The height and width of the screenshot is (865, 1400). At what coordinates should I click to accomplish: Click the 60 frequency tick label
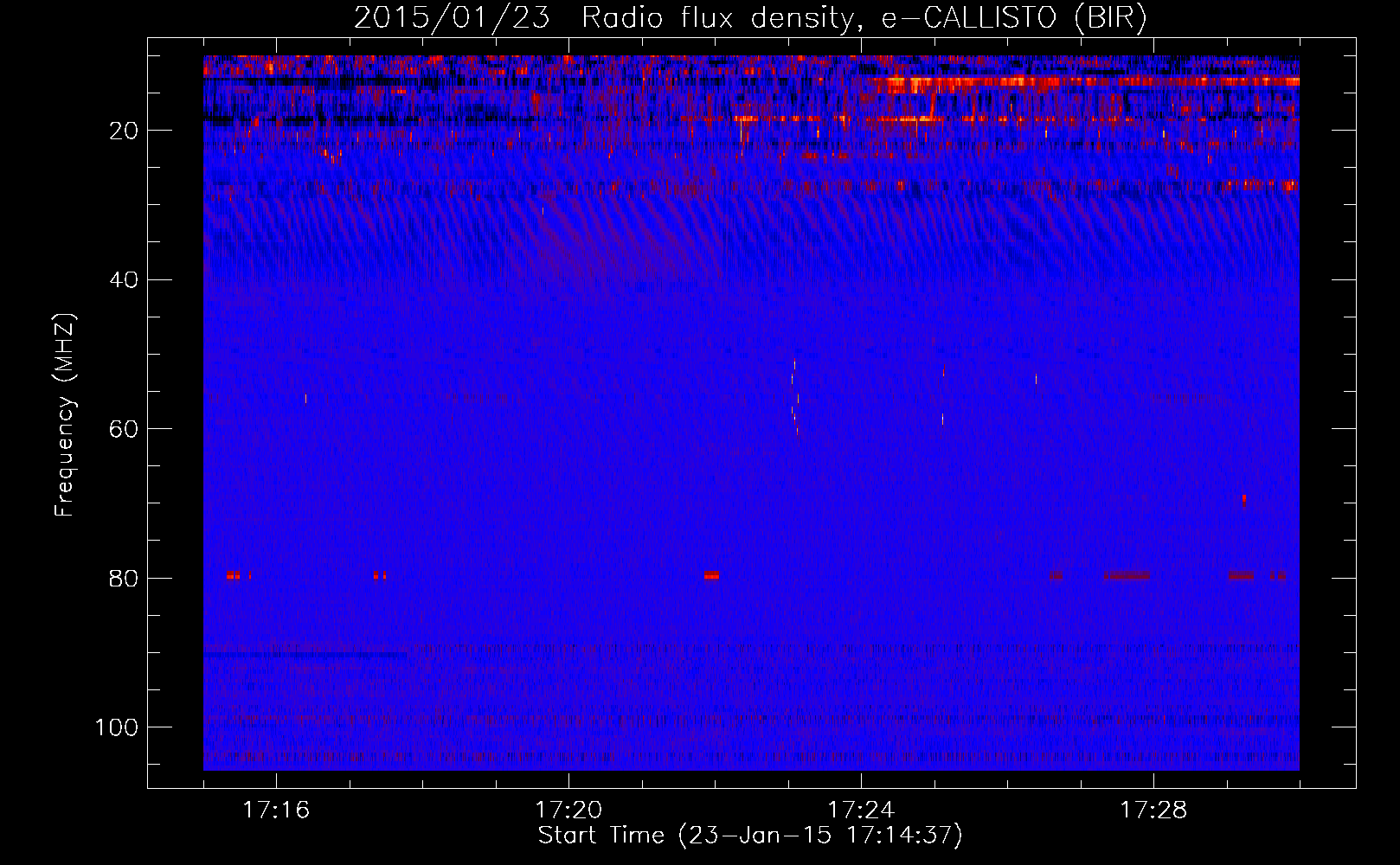tap(125, 429)
